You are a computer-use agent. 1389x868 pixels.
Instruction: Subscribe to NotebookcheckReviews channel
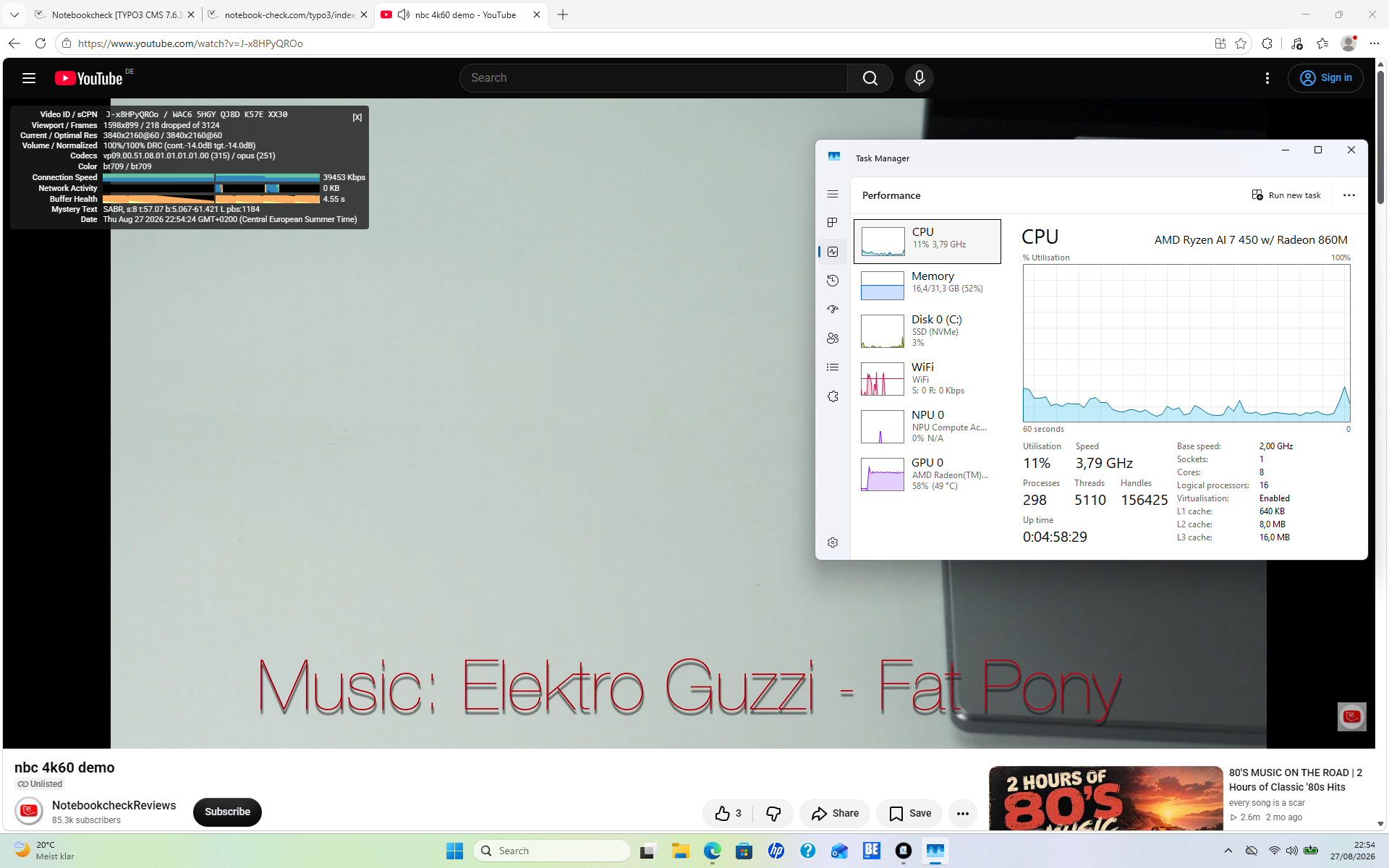227,812
